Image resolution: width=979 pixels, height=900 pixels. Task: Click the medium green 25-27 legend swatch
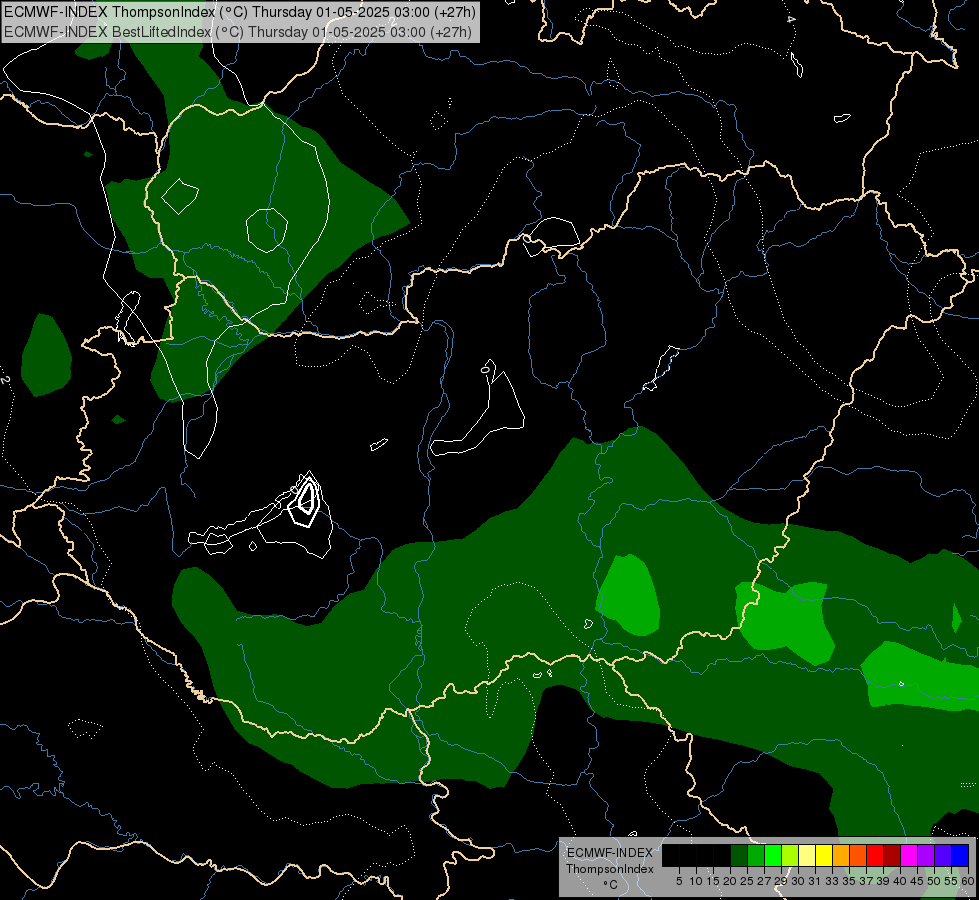[x=756, y=855]
